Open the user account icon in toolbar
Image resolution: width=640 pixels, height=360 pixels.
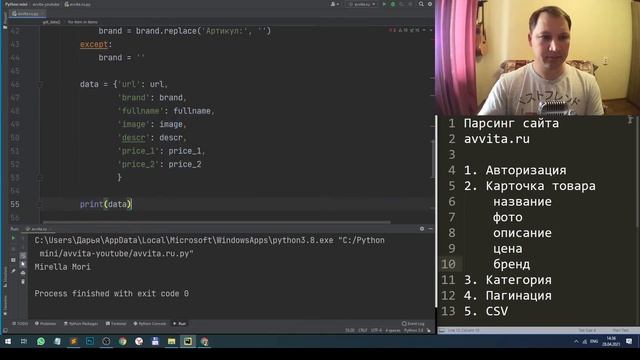(334, 4)
